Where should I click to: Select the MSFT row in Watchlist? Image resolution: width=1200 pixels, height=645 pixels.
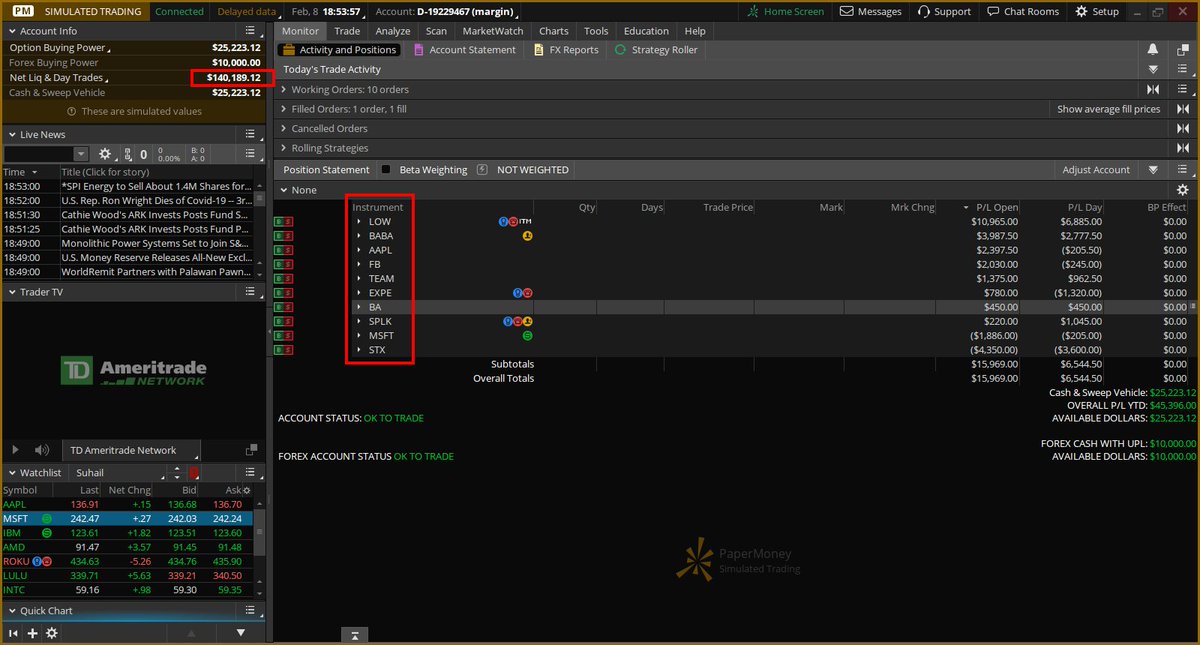(126, 519)
